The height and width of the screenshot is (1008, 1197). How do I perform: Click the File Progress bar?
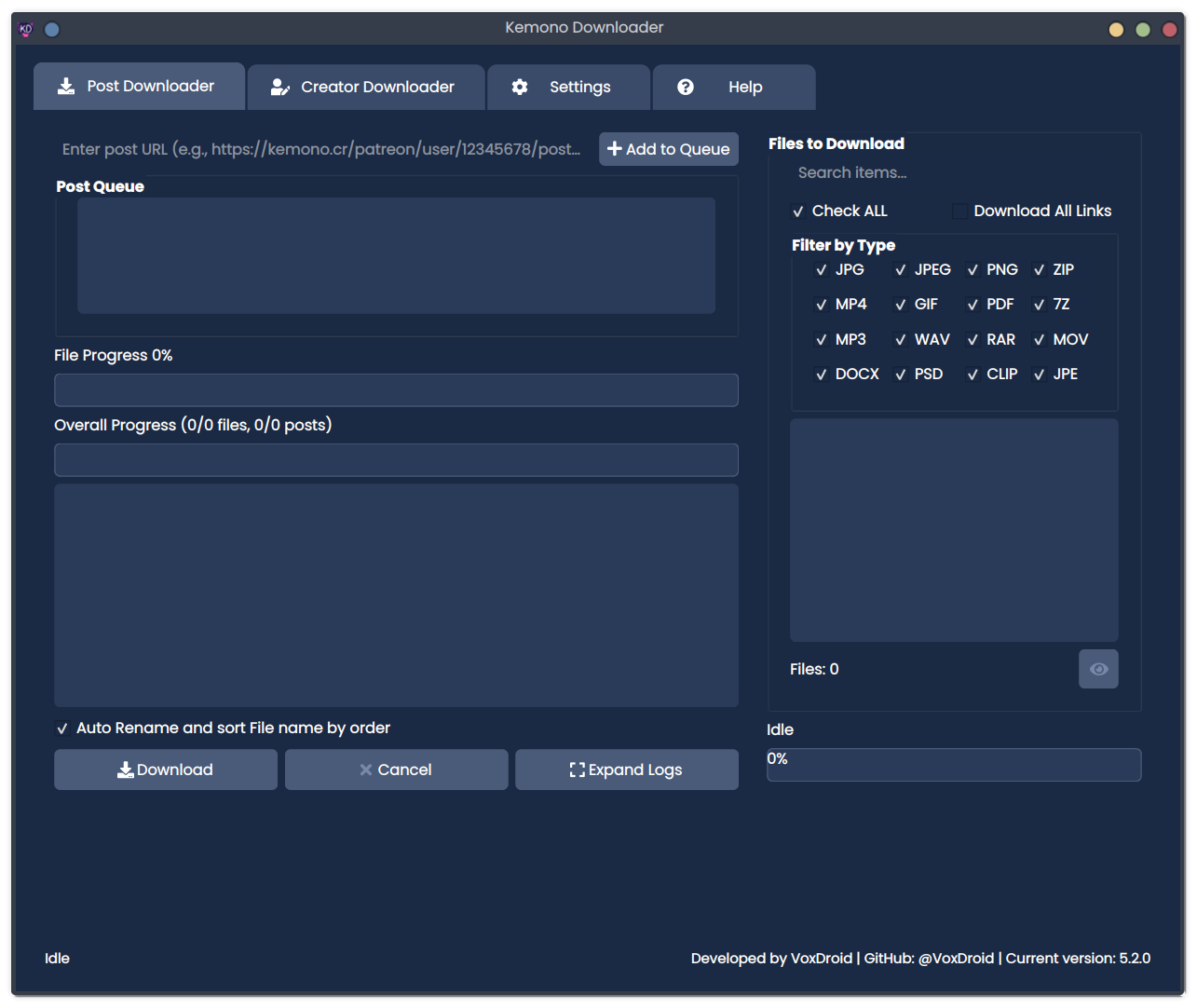tap(396, 389)
